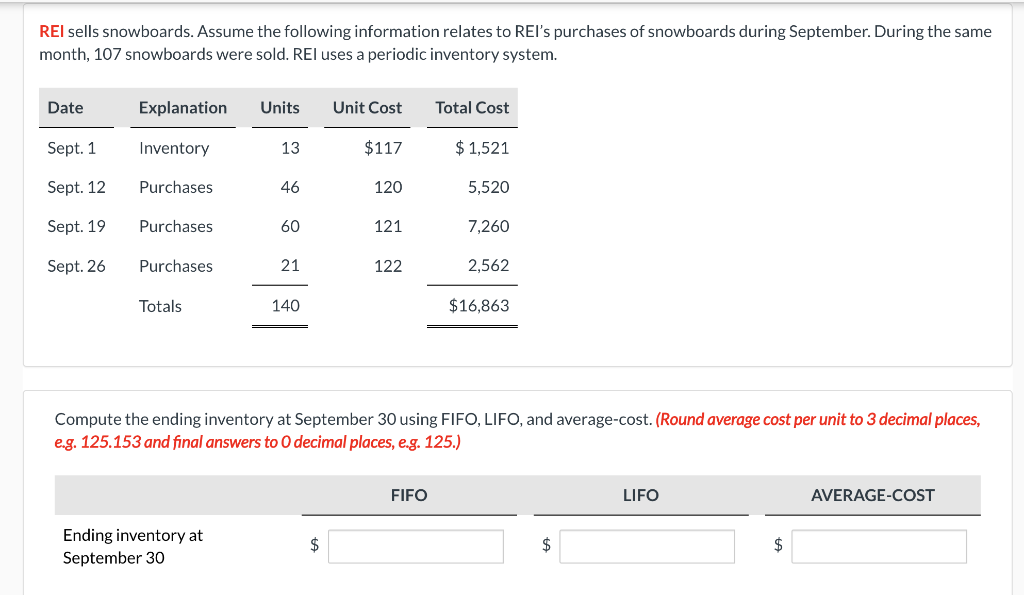Click the LIFO ending inventory input field
The height and width of the screenshot is (595, 1024).
click(647, 547)
